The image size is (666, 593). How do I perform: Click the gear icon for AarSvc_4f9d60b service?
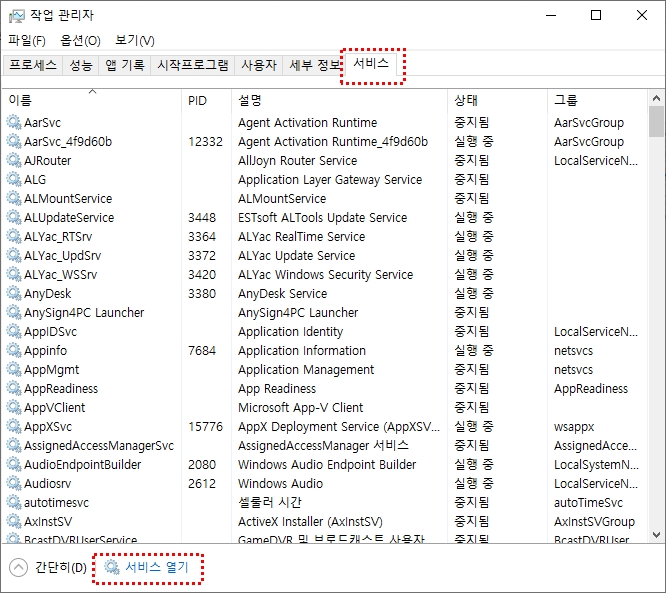[x=14, y=141]
